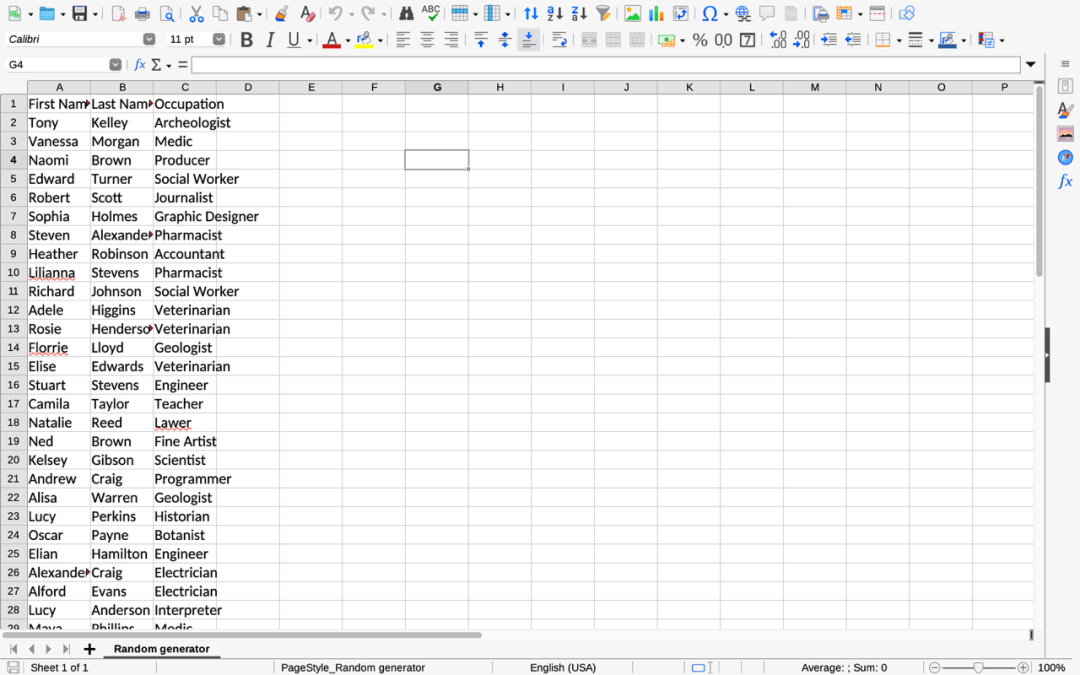Decrease the cell indent
Viewport: 1080px width, 675px height.
[x=853, y=40]
